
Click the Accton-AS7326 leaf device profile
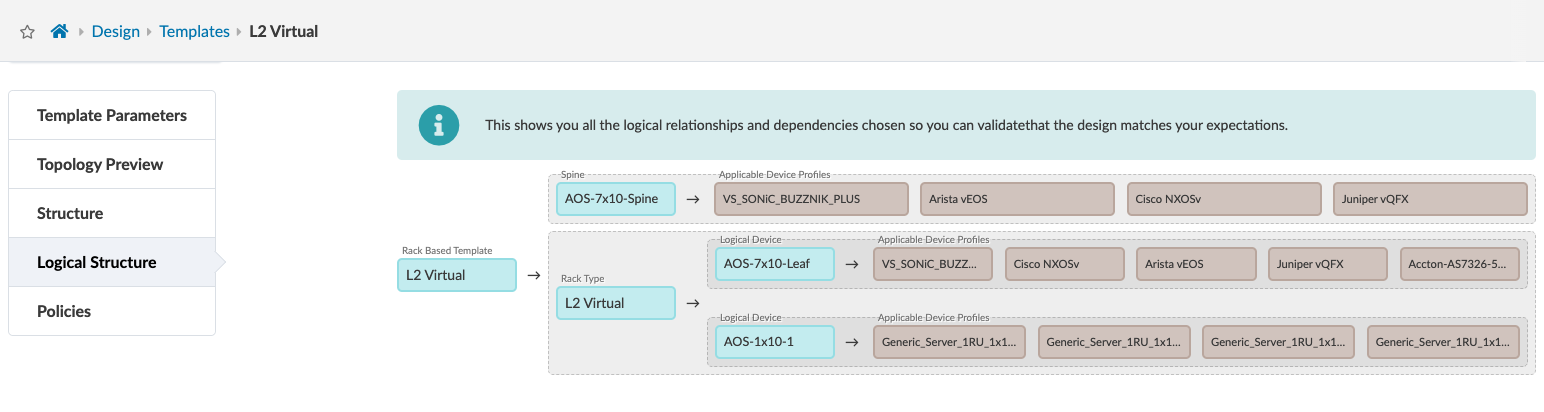tap(1461, 264)
